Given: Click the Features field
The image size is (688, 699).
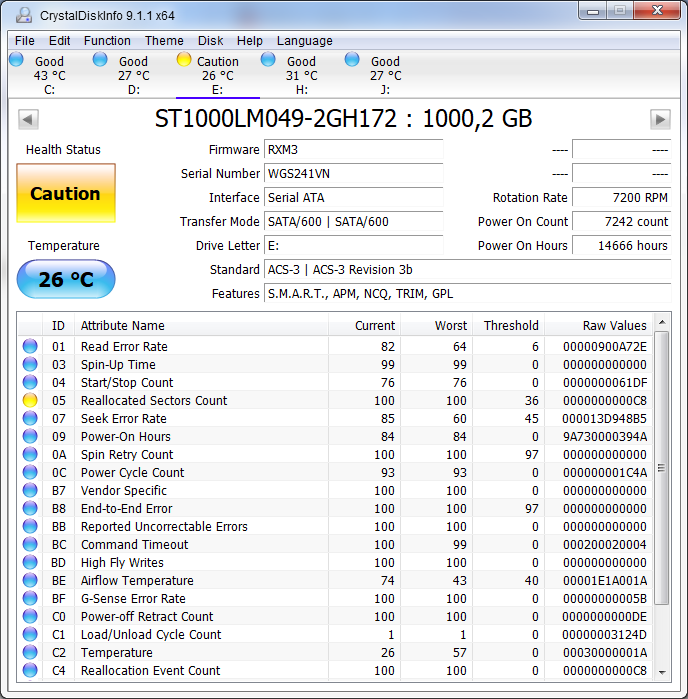Looking at the screenshot, I should pos(468,294).
